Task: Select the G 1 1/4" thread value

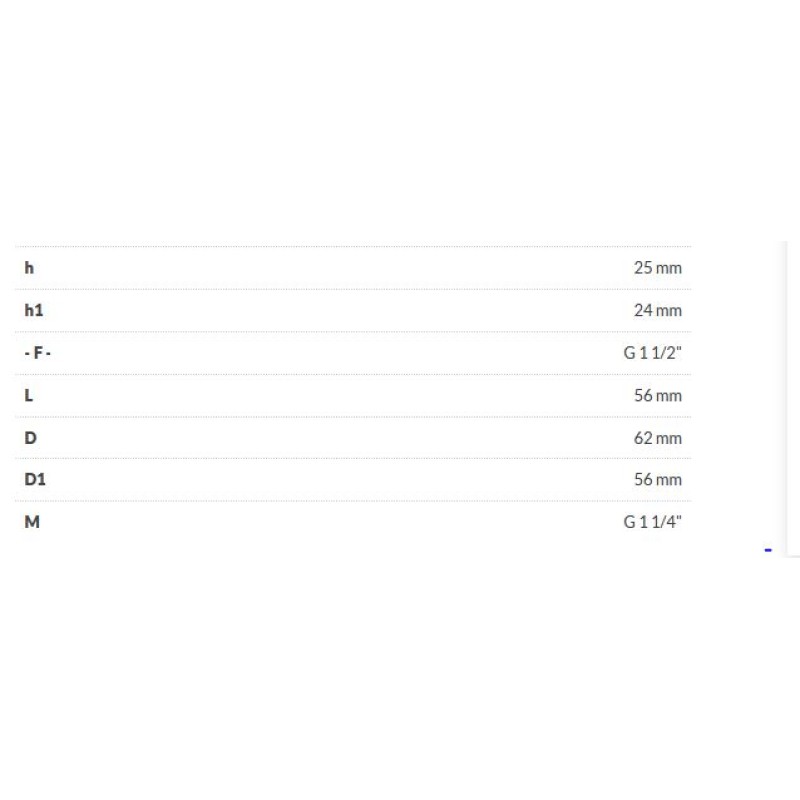Action: tap(652, 521)
